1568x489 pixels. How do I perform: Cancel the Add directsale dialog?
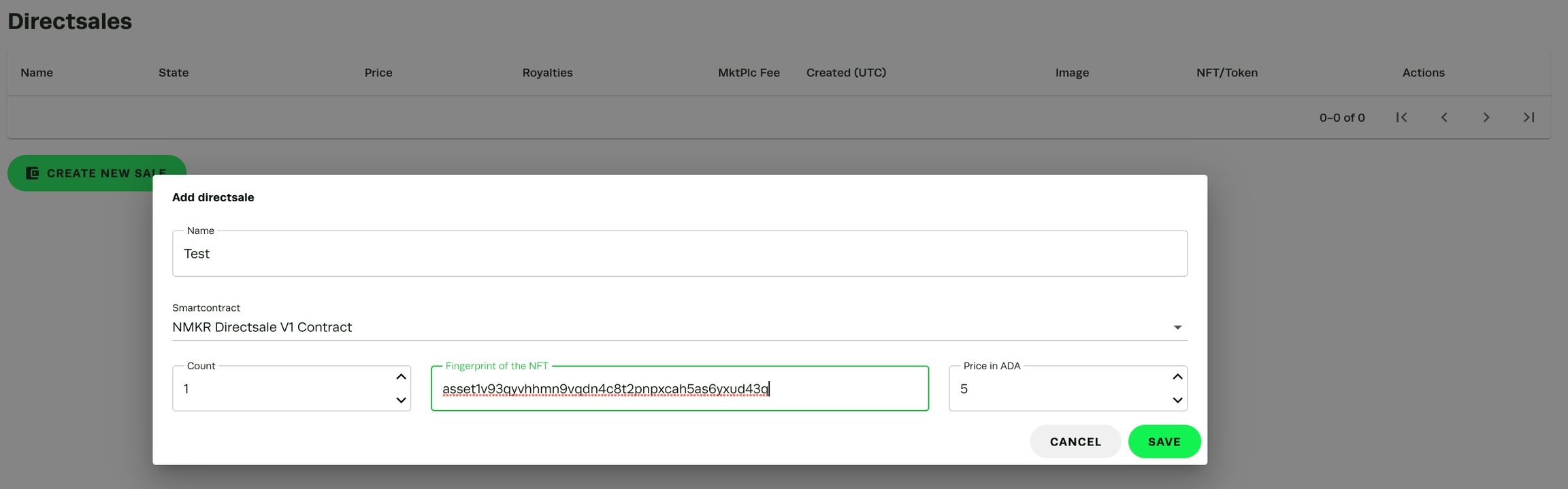[1075, 441]
